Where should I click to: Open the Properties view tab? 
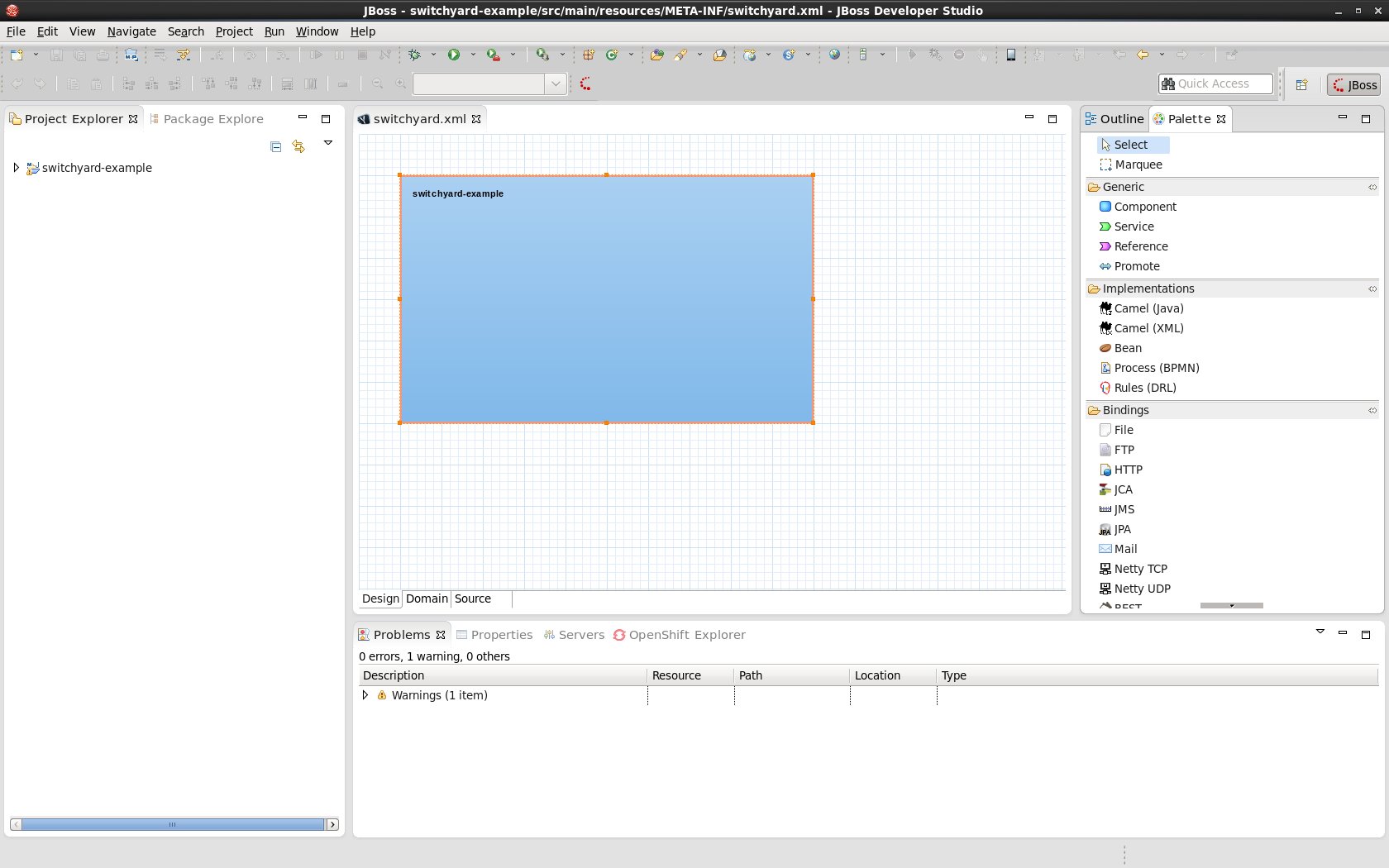(494, 635)
